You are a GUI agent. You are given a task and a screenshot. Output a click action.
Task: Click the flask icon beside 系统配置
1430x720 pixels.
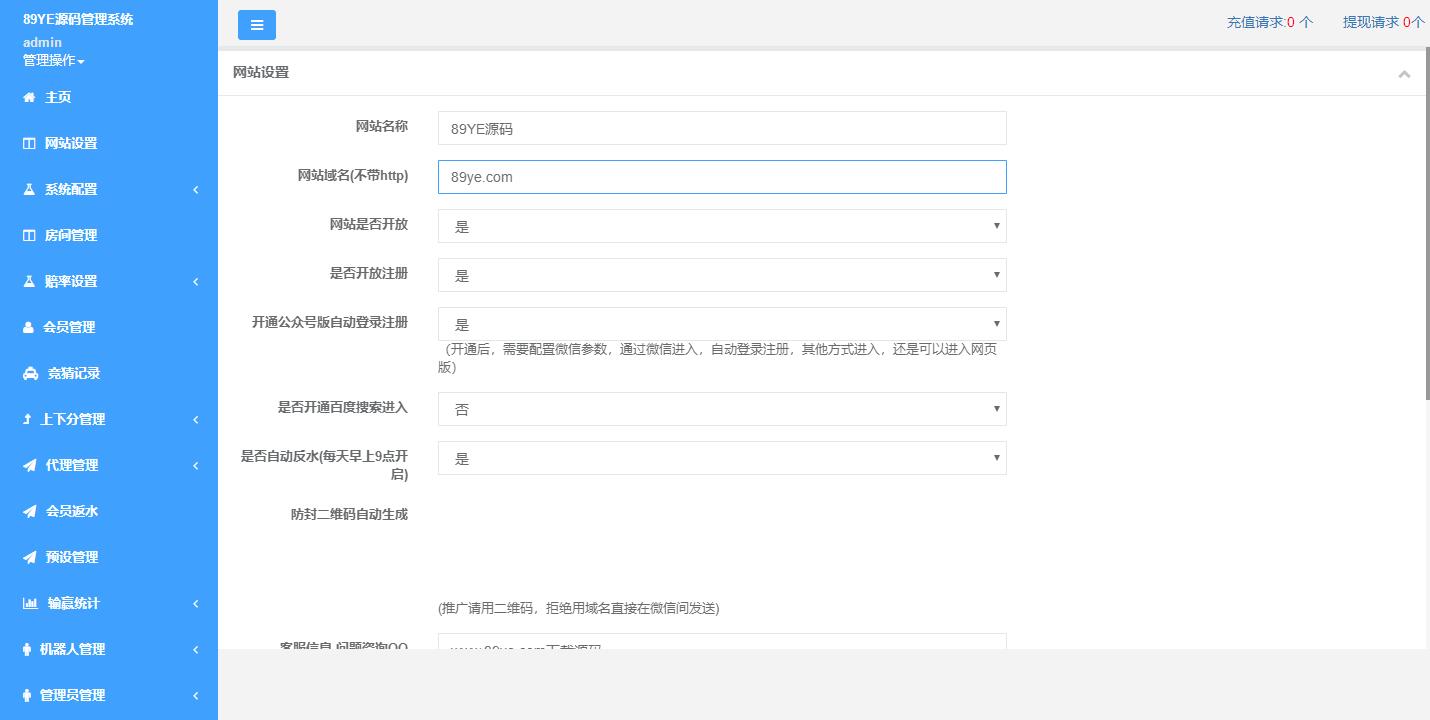tap(29, 189)
